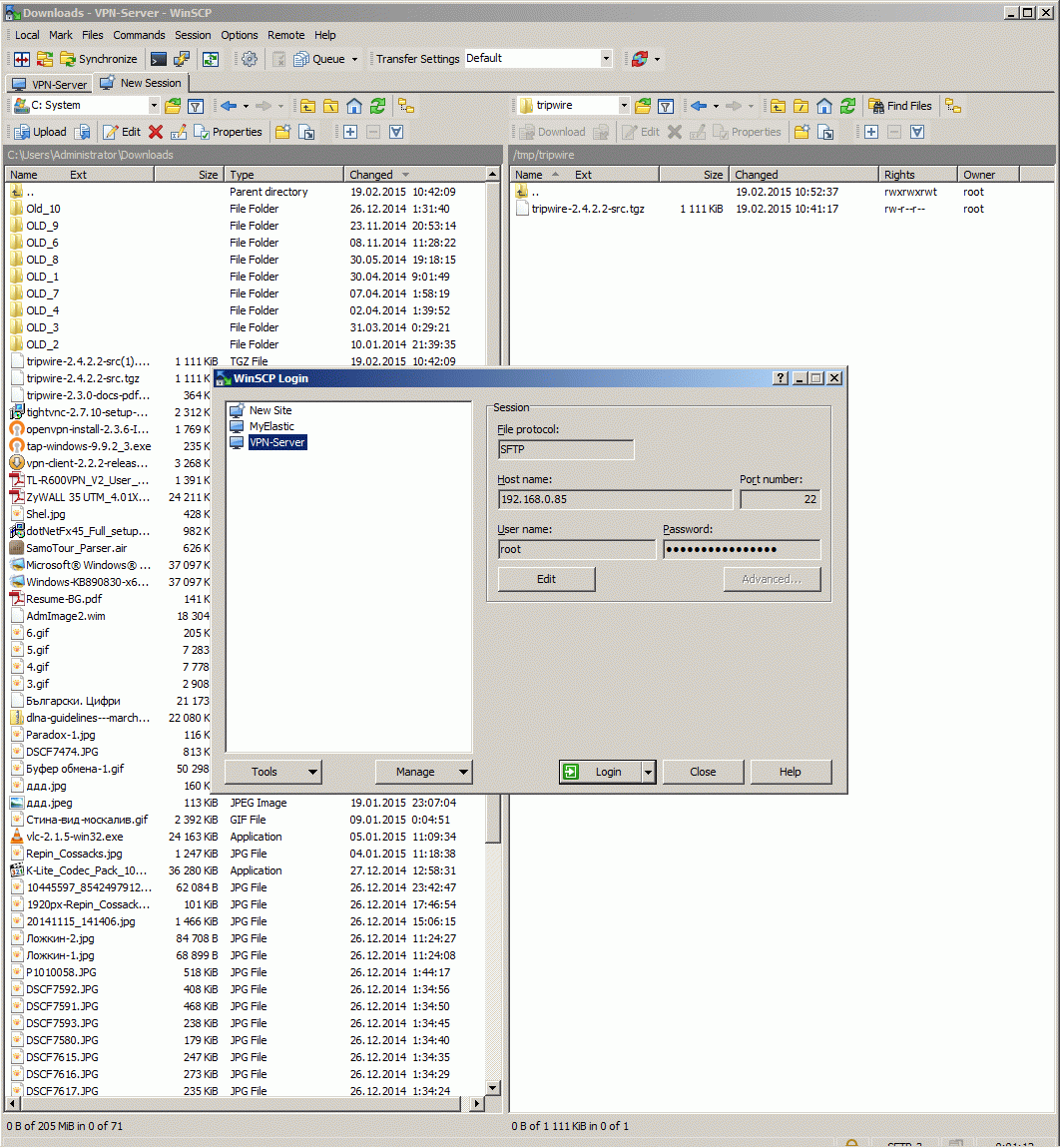The width and height of the screenshot is (1060, 1148).
Task: Click the Edit button in login dialog
Action: (546, 579)
